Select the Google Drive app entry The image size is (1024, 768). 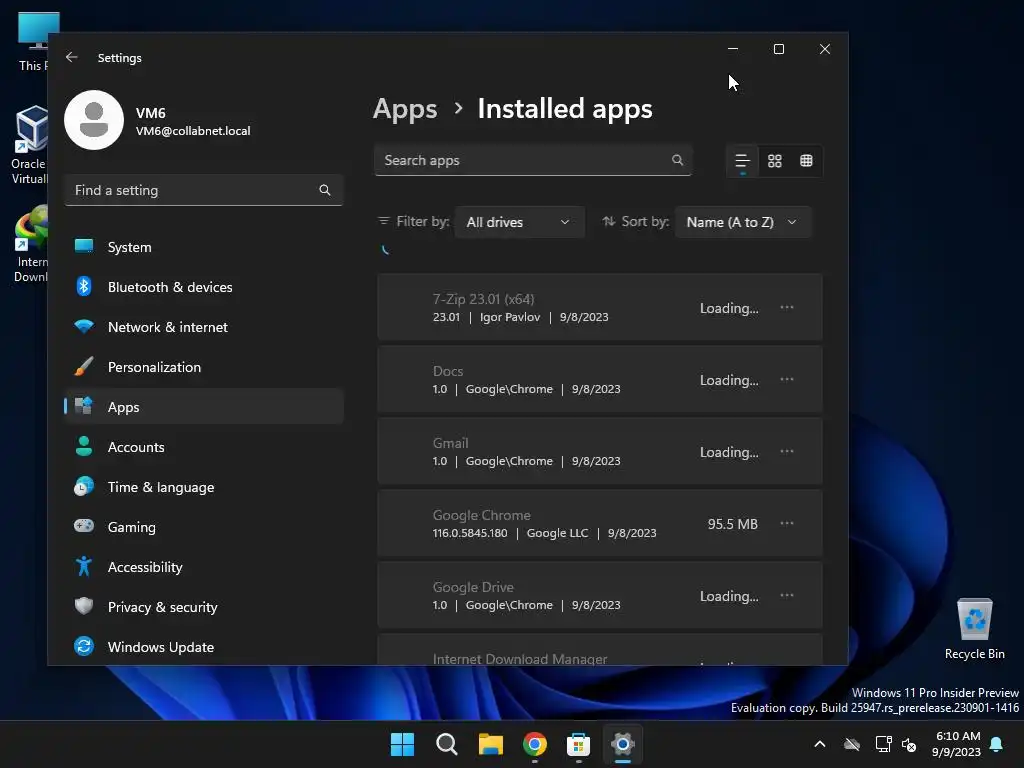tap(600, 595)
